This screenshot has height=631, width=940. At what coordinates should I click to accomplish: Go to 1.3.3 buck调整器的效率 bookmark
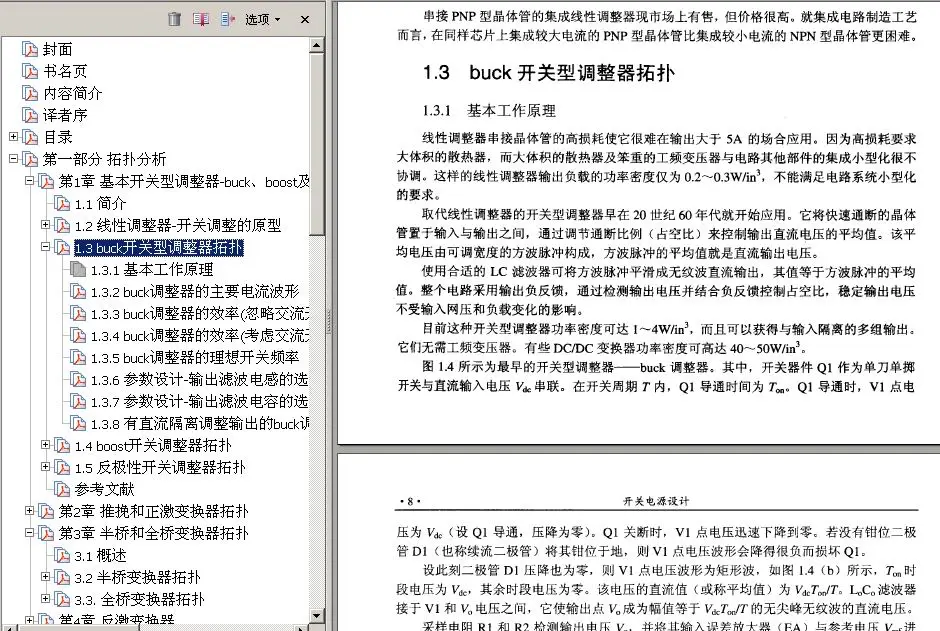pyautogui.click(x=200, y=313)
